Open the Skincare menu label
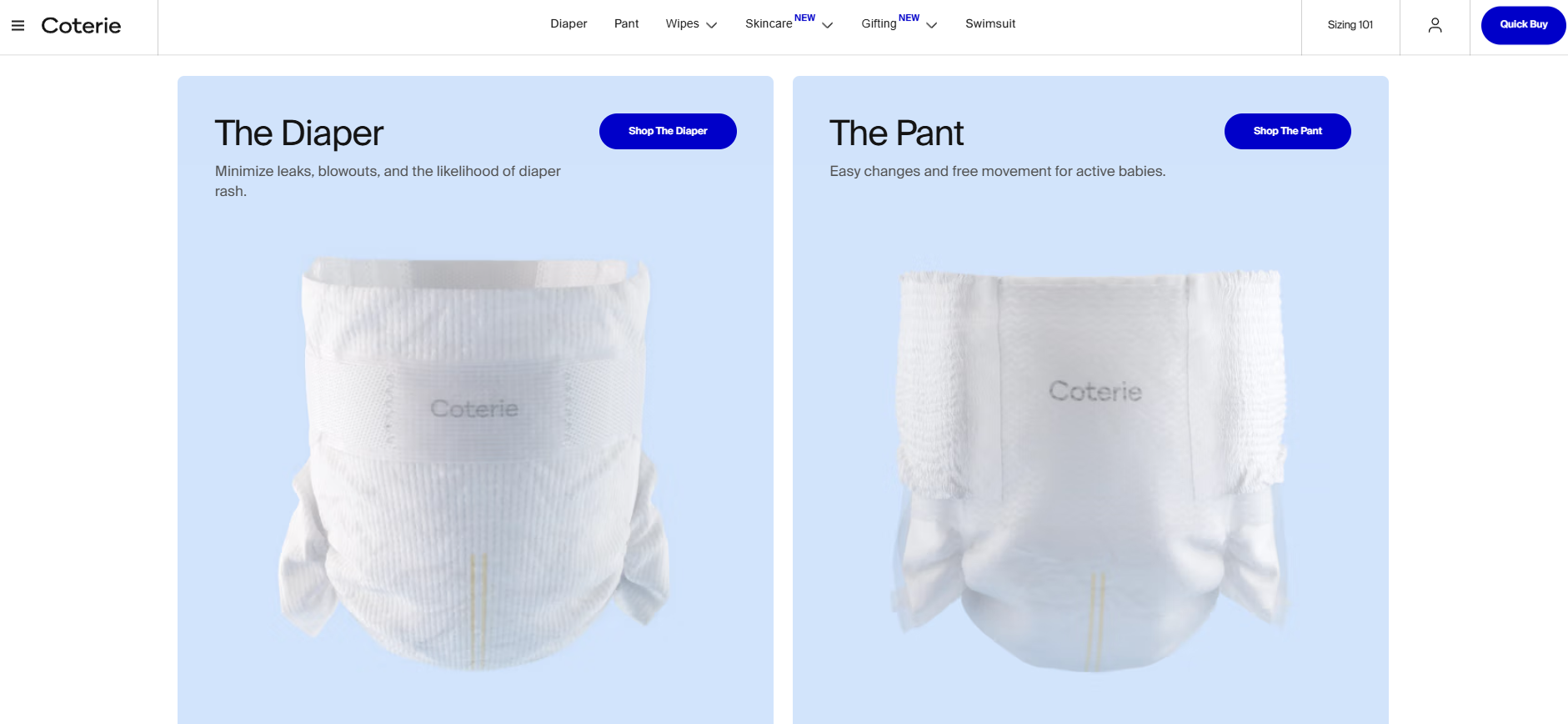The height and width of the screenshot is (724, 1568). (x=769, y=24)
